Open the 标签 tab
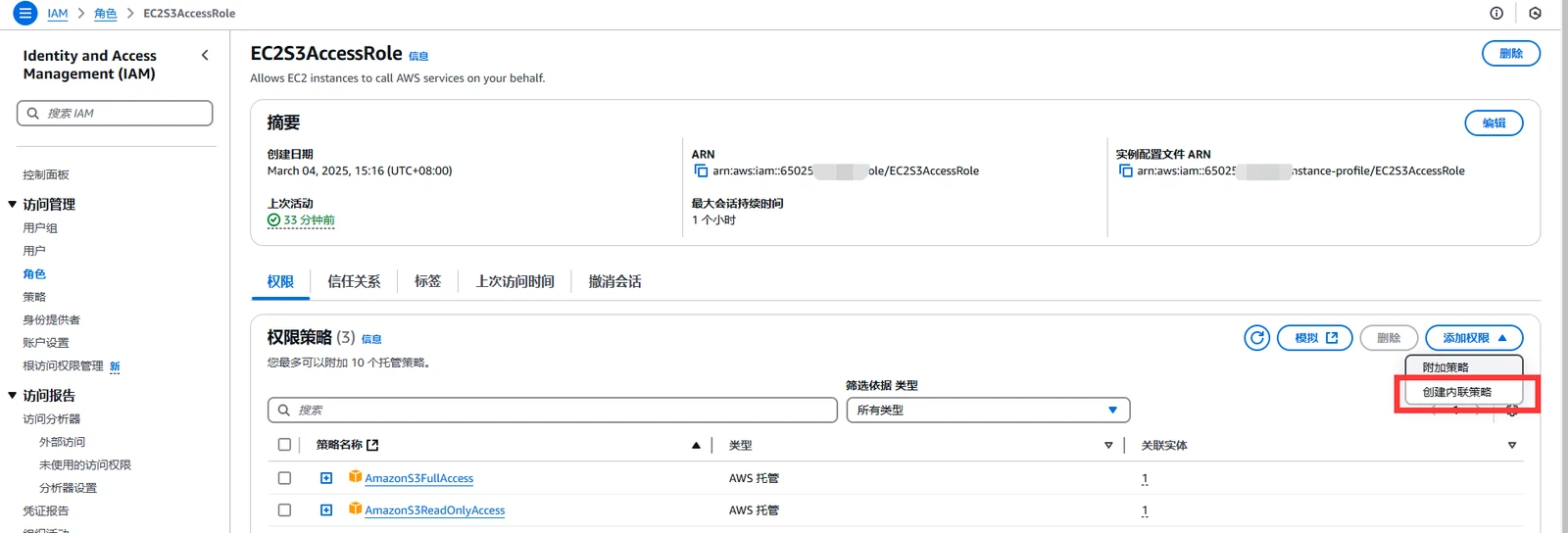The height and width of the screenshot is (533, 1568). 427,281
